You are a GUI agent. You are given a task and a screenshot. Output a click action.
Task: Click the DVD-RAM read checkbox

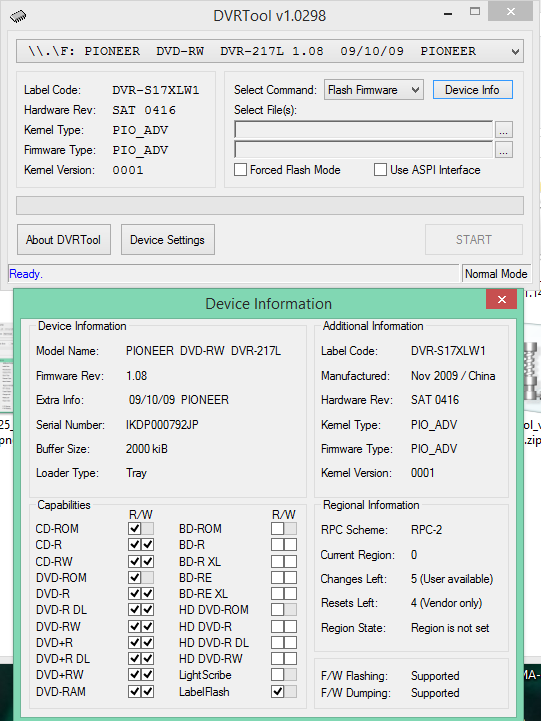135,692
